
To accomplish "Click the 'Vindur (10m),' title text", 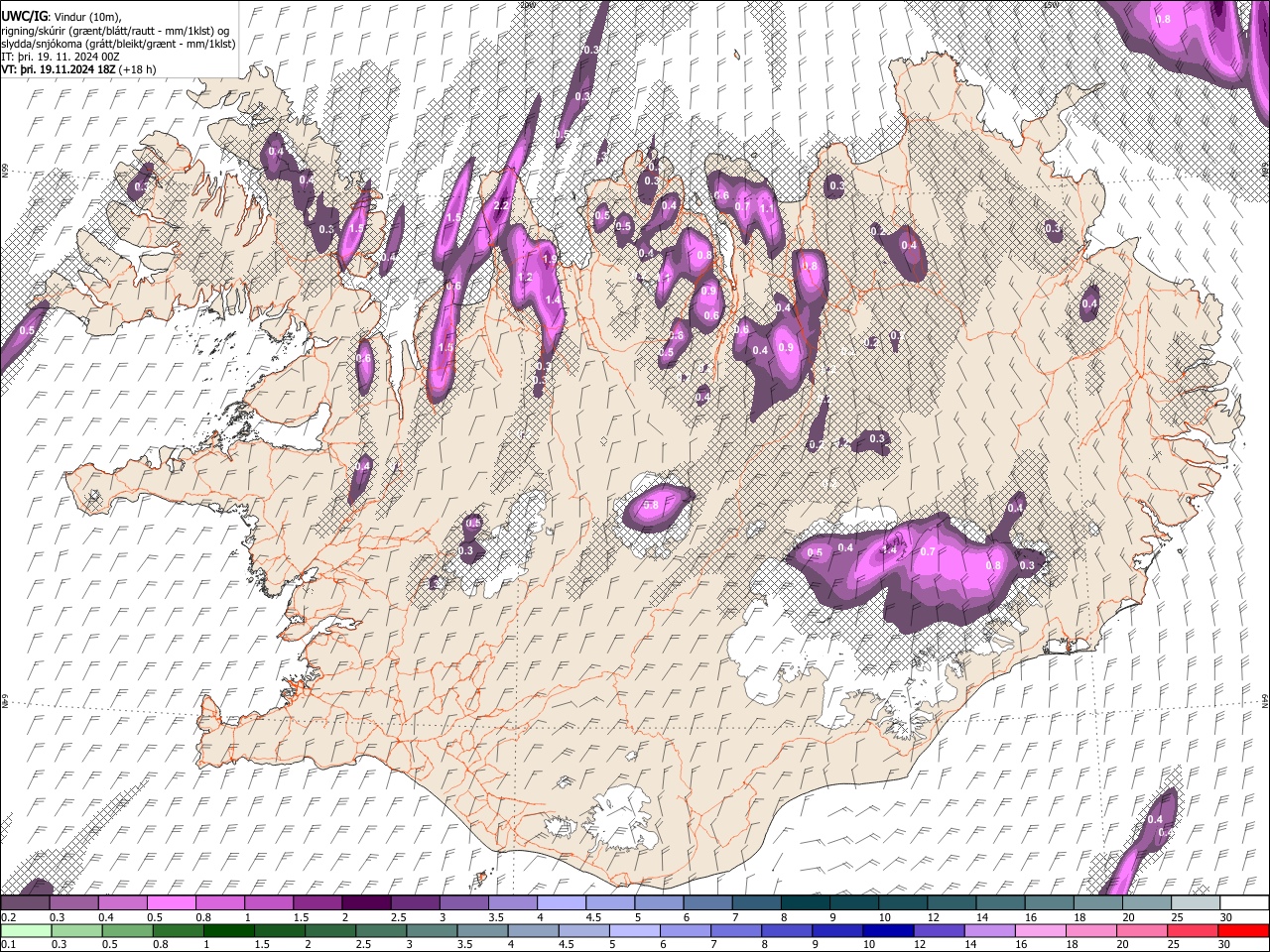I will coord(87,16).
